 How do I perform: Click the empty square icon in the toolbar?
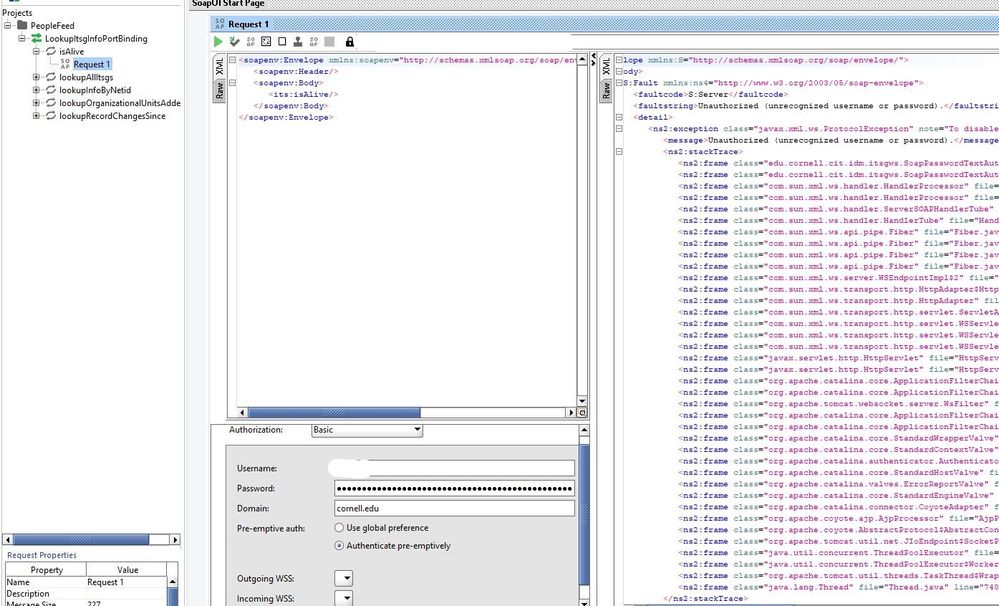pos(282,42)
